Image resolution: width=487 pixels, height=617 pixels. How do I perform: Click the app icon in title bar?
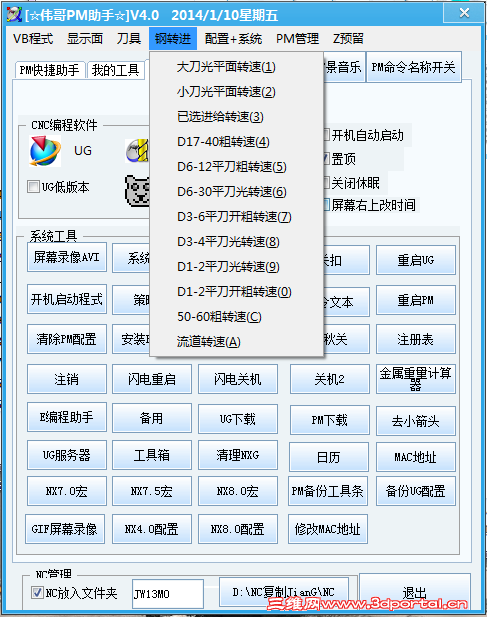(14, 15)
